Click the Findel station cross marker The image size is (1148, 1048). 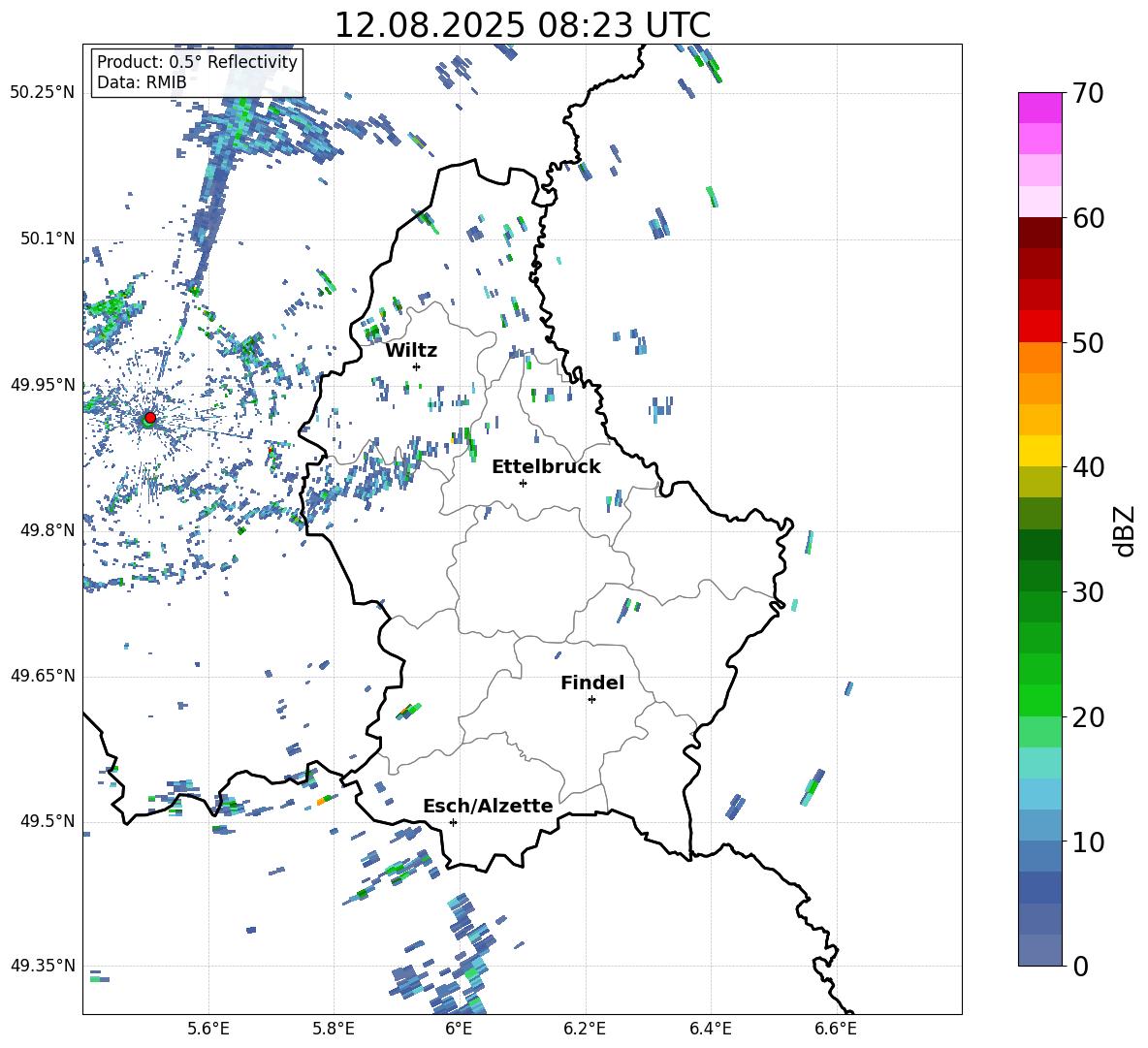(591, 700)
